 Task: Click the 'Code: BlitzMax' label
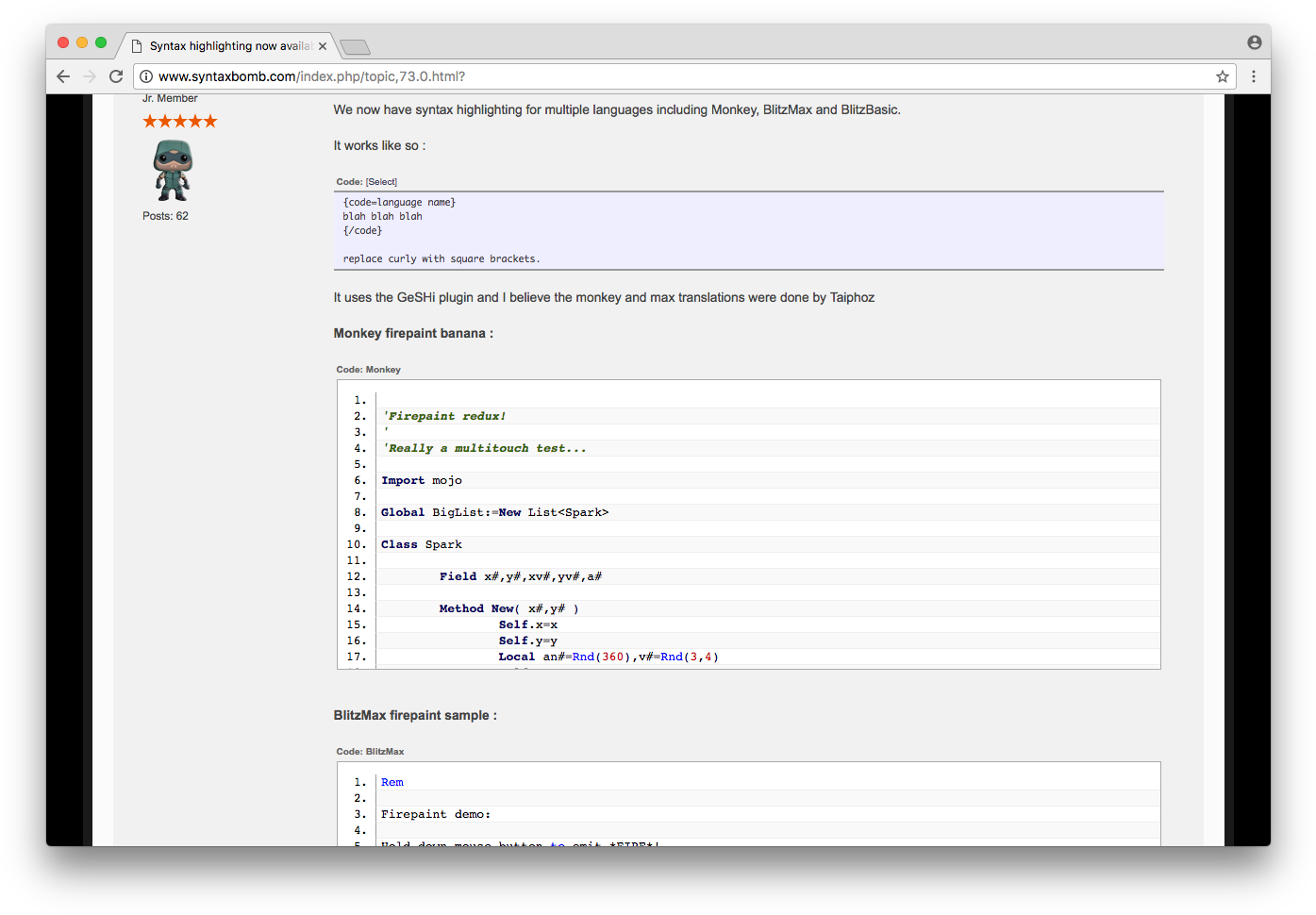click(x=370, y=752)
